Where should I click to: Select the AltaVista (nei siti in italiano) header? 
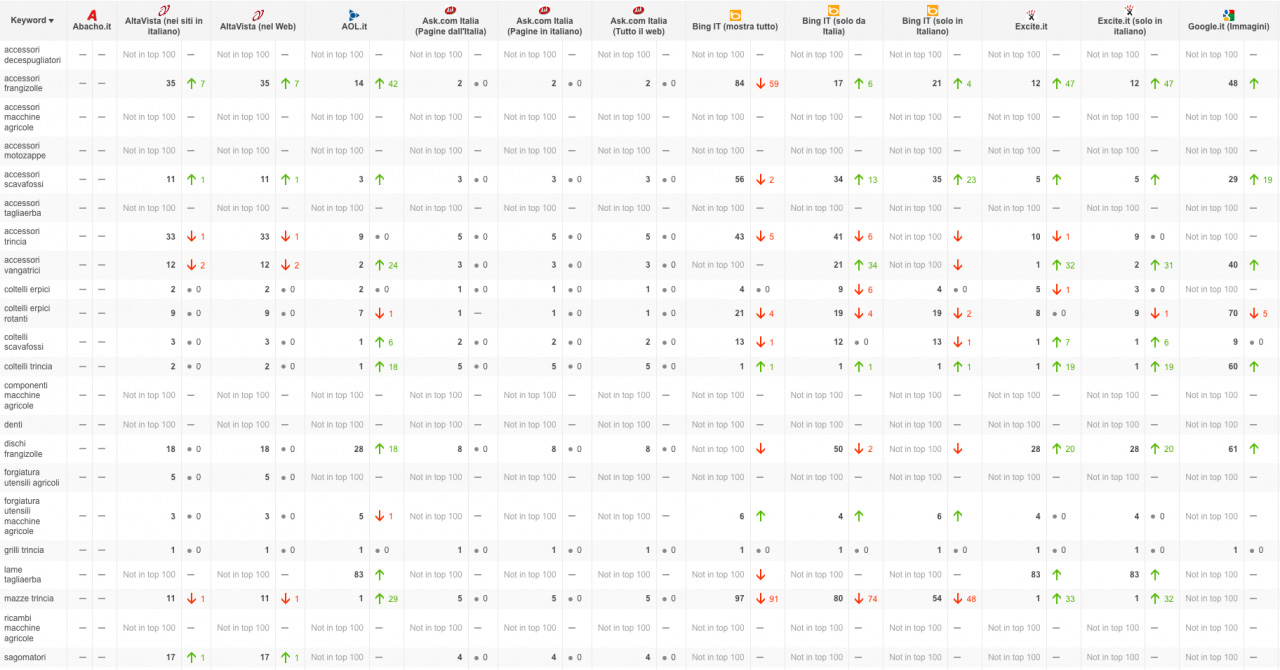(x=163, y=26)
